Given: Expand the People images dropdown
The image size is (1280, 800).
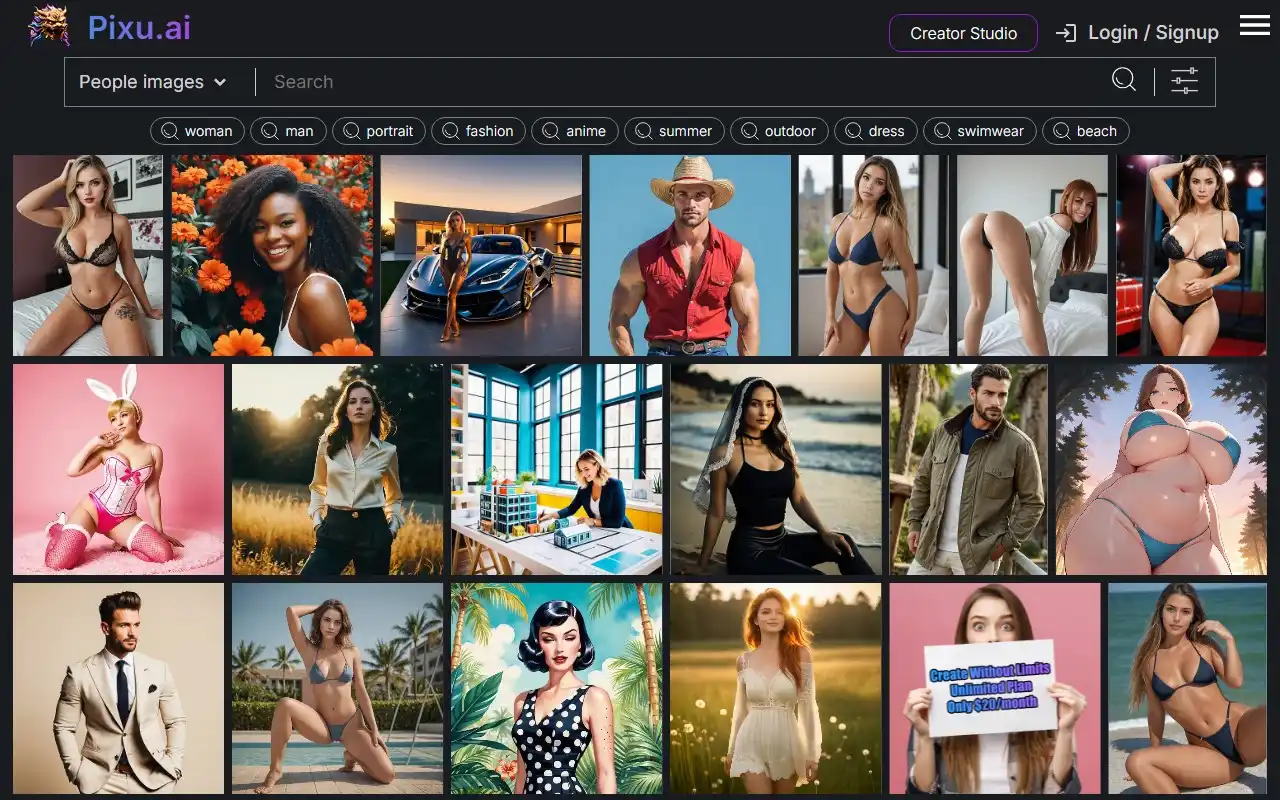Looking at the screenshot, I should pyautogui.click(x=153, y=82).
